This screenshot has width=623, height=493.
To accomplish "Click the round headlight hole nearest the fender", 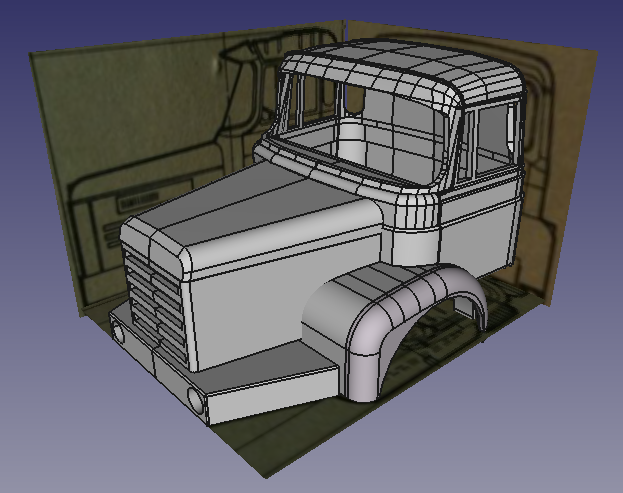I will pyautogui.click(x=196, y=400).
